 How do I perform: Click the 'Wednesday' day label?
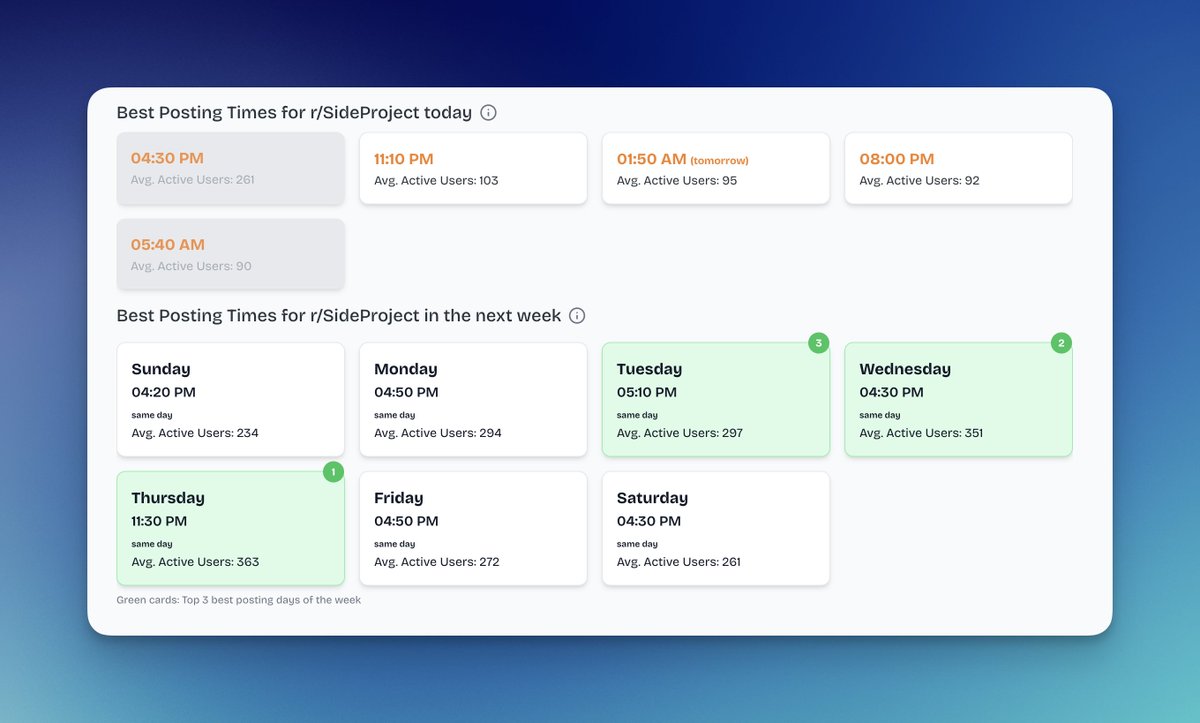[905, 369]
